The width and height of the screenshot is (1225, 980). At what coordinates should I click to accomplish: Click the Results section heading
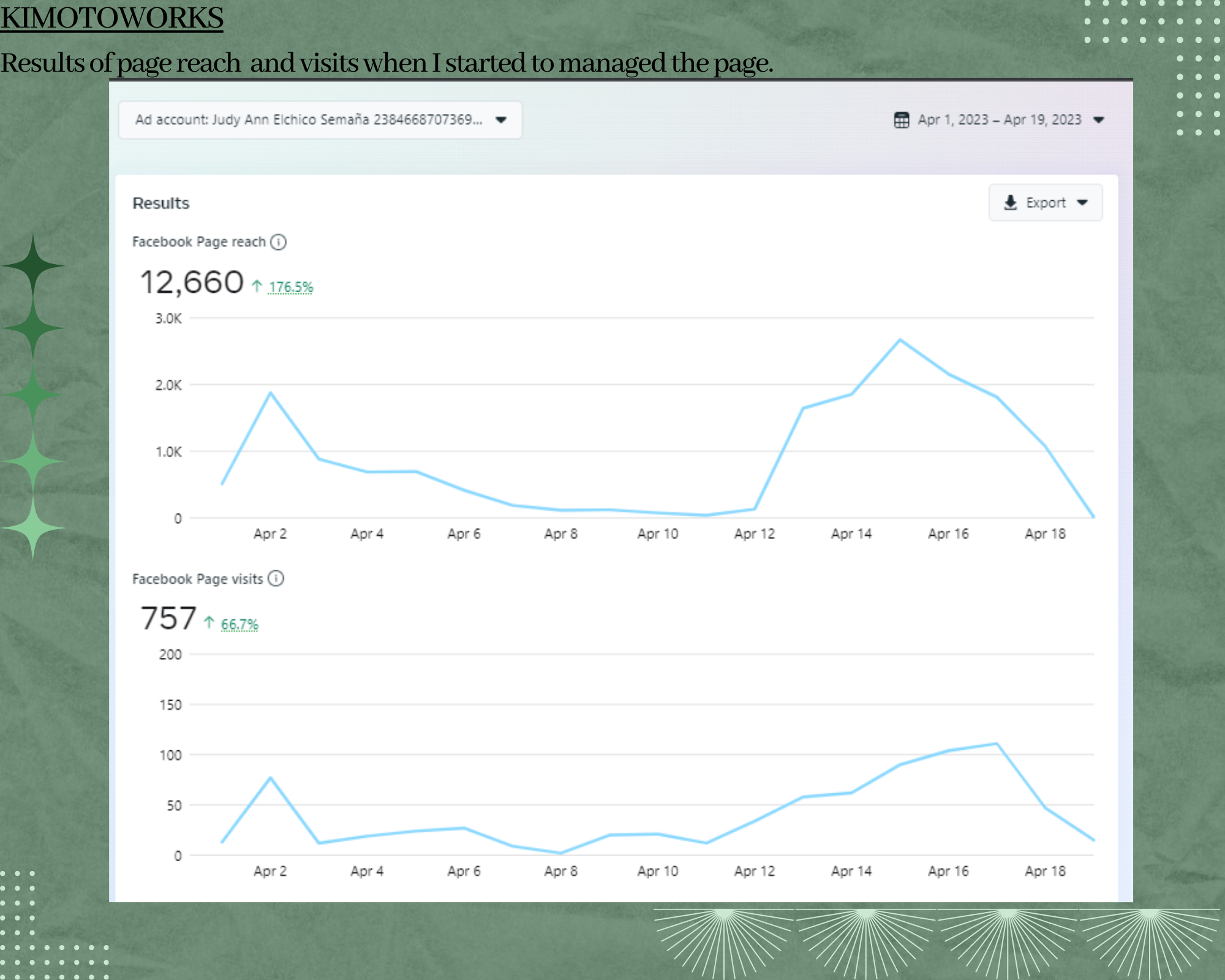161,203
